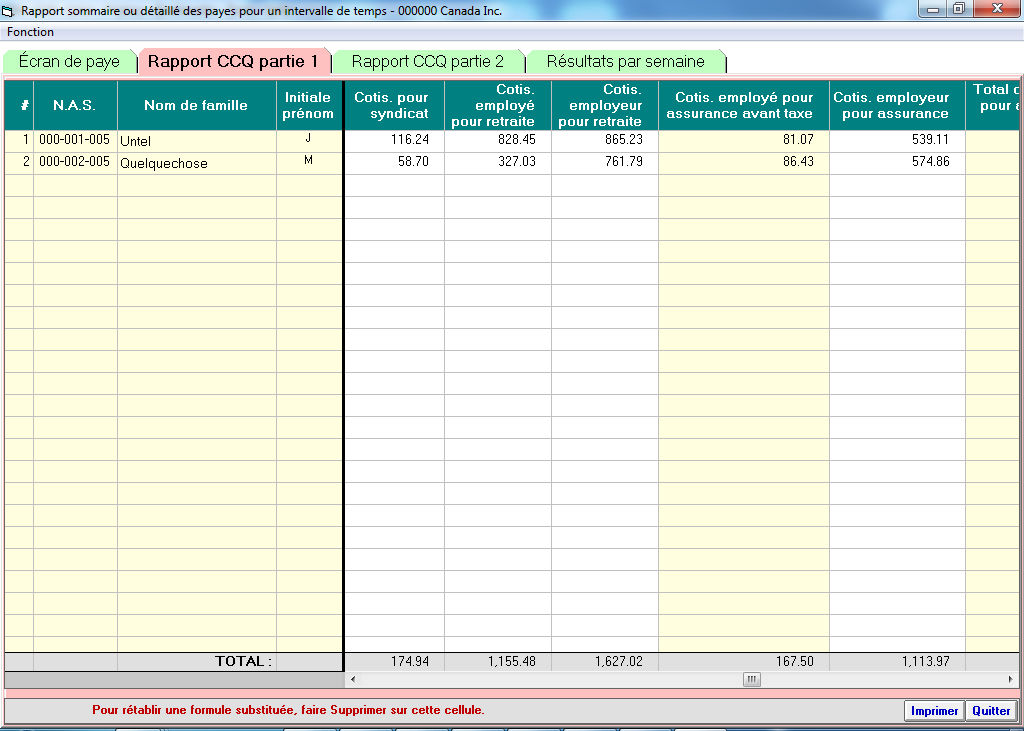
Task: Click the horizontal scrollbar left arrow
Action: pos(351,680)
